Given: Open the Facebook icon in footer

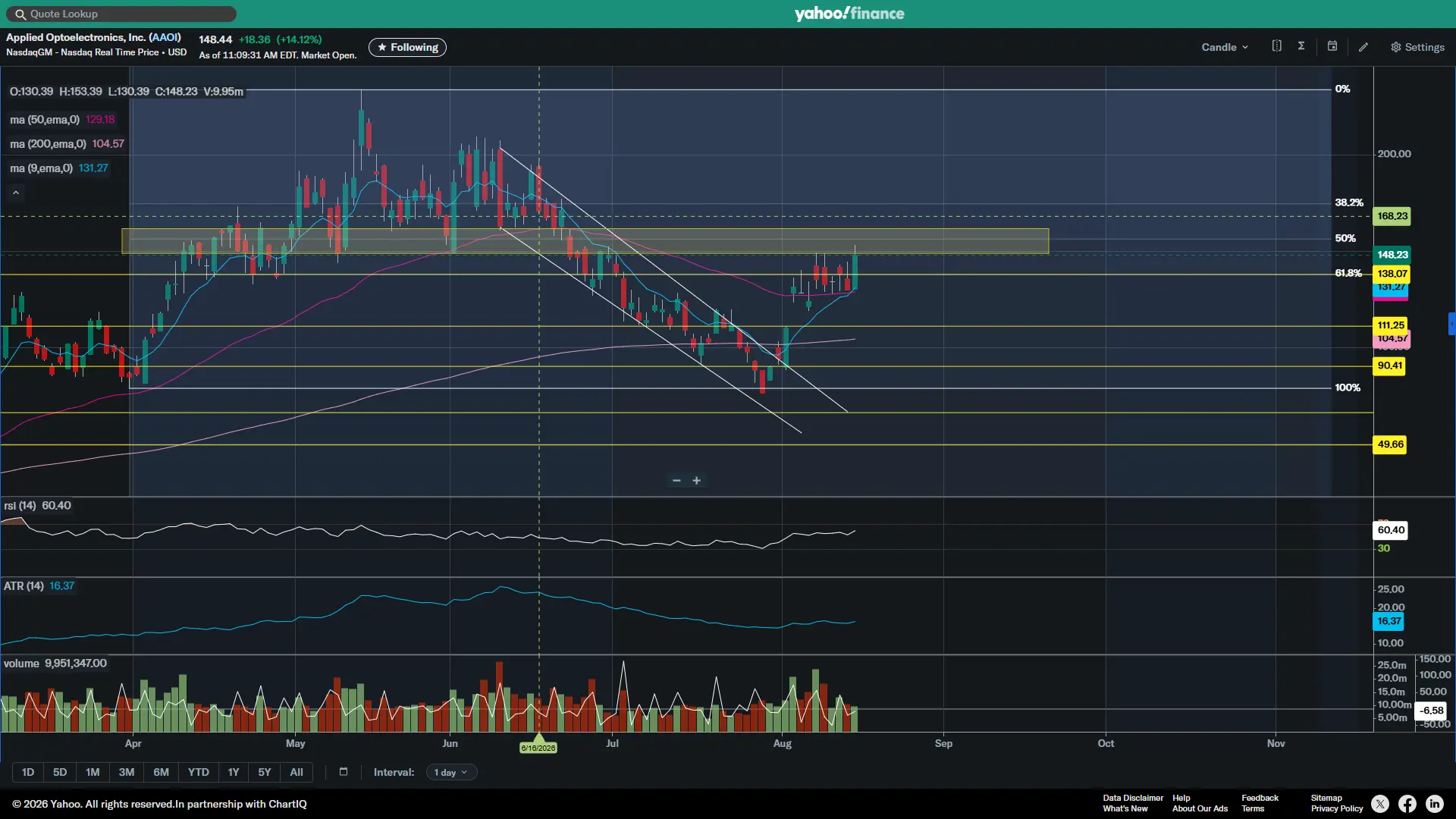Looking at the screenshot, I should [1407, 804].
